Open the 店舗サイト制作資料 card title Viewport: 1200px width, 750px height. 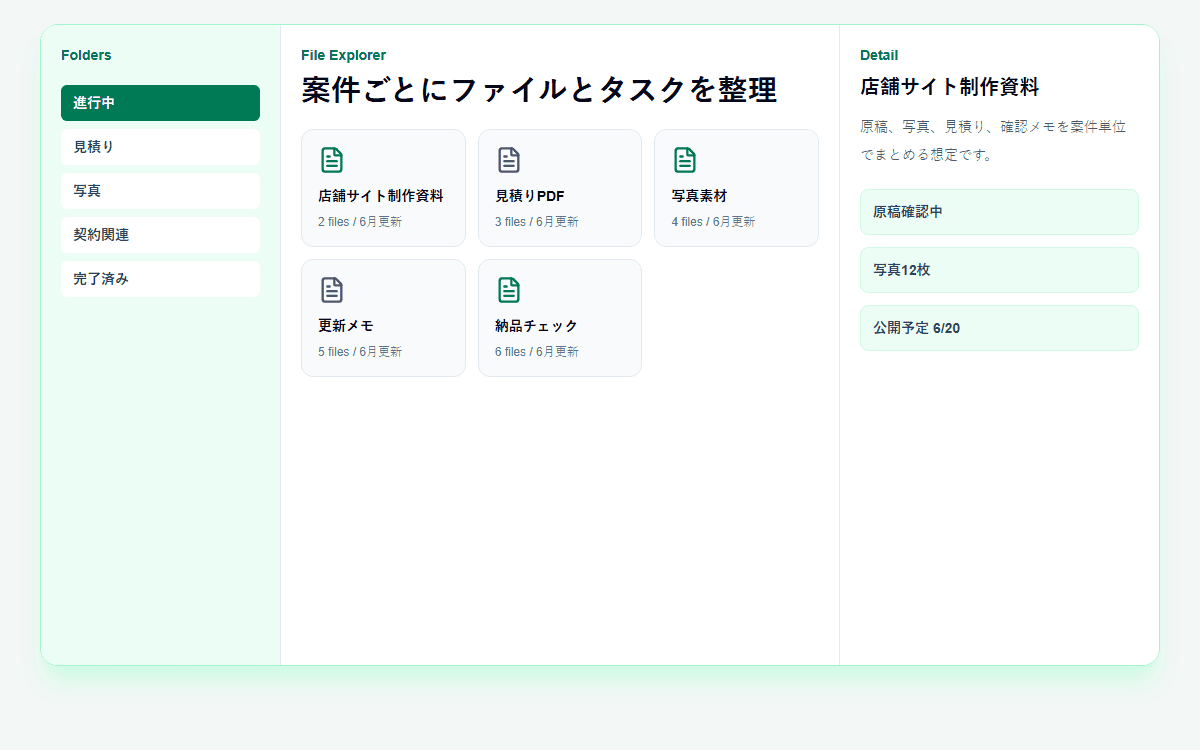[x=381, y=196]
